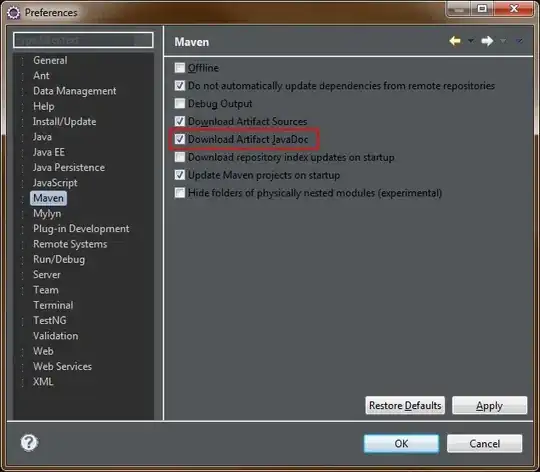Image resolution: width=540 pixels, height=472 pixels.
Task: Select the Maven preference category
Action: click(x=48, y=198)
